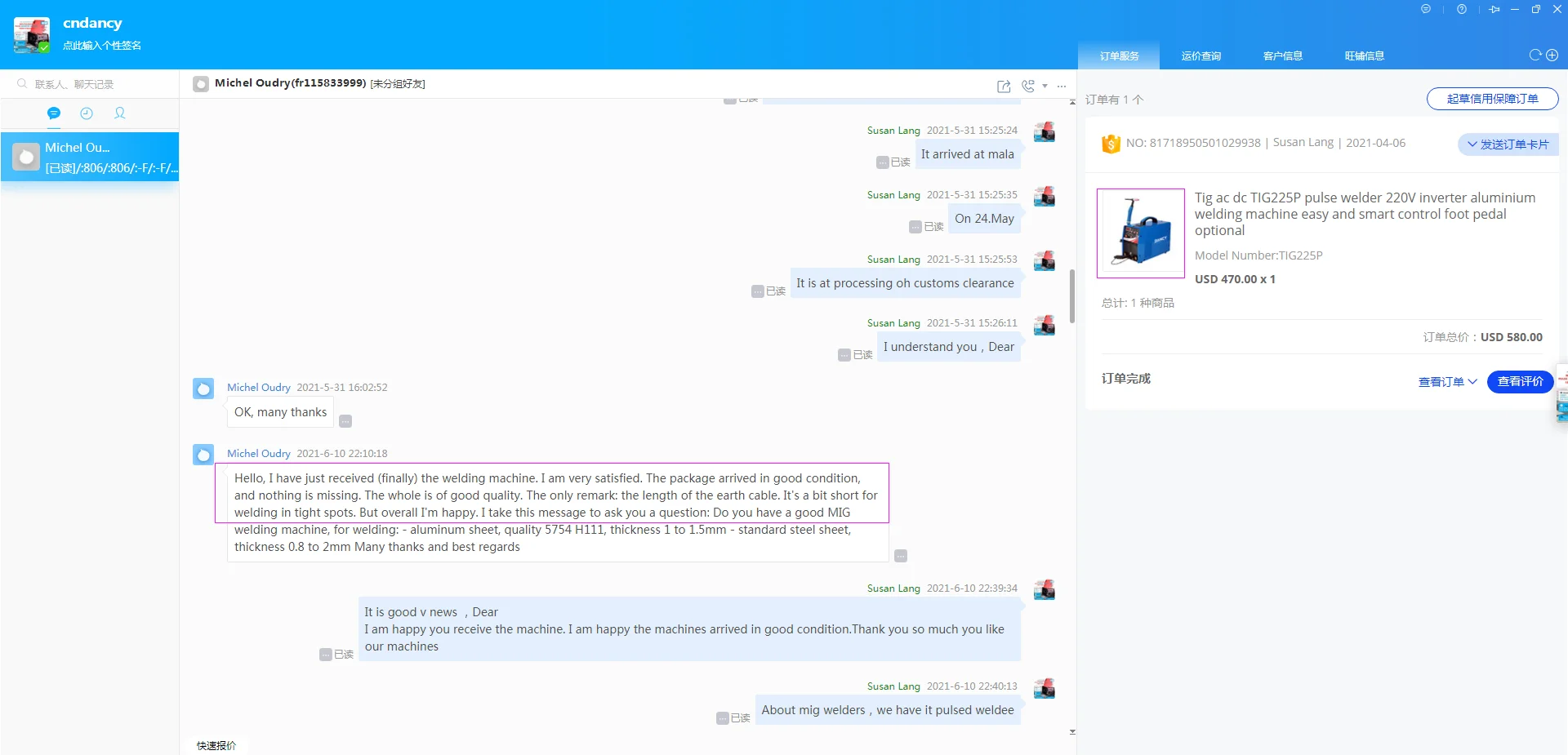Open the 快速报价 quick quote button
This screenshot has width=1568, height=755.
point(216,745)
